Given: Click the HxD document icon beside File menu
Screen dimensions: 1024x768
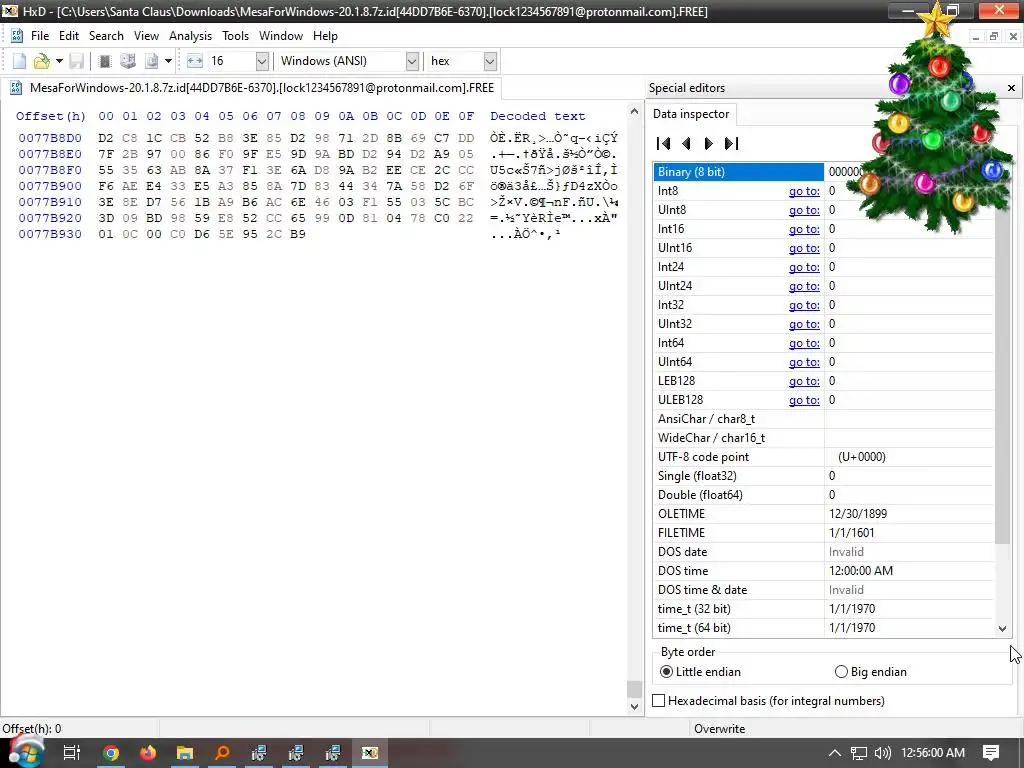Looking at the screenshot, I should click(x=17, y=36).
